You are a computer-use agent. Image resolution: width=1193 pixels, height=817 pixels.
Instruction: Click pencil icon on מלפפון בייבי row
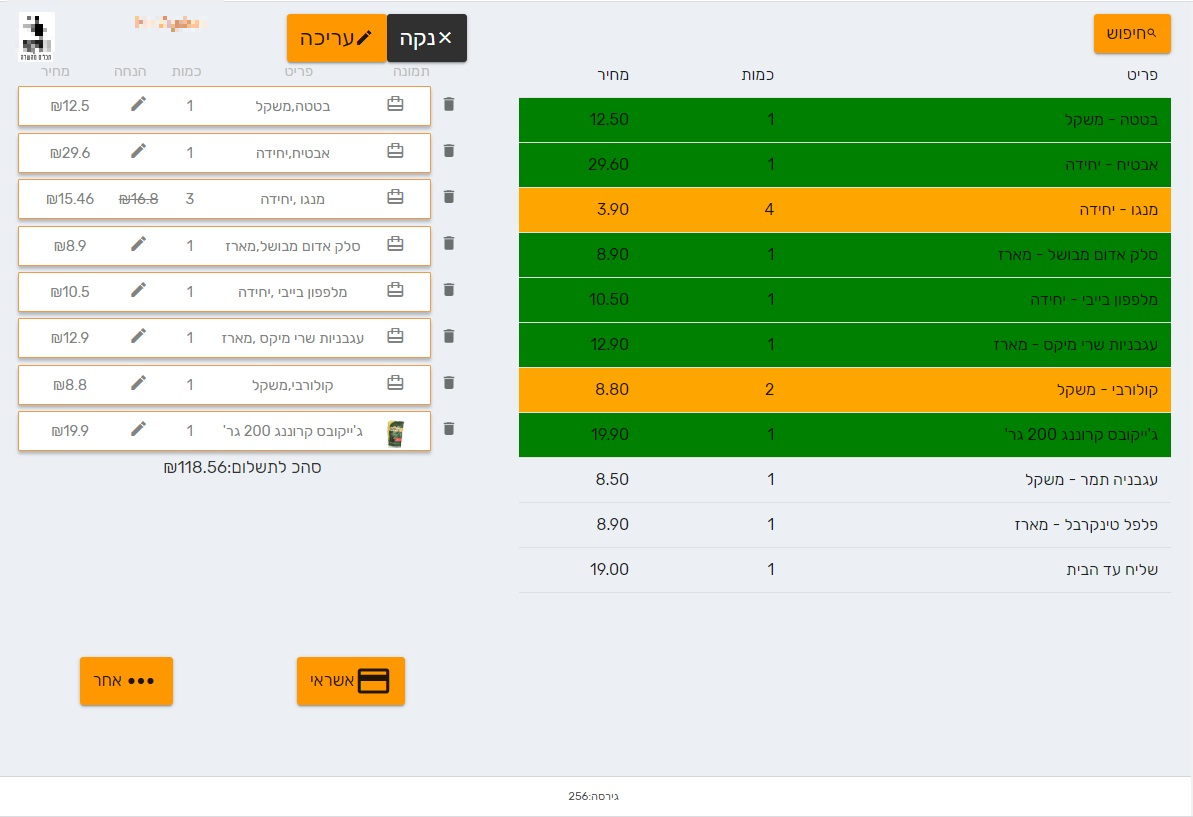(x=138, y=290)
